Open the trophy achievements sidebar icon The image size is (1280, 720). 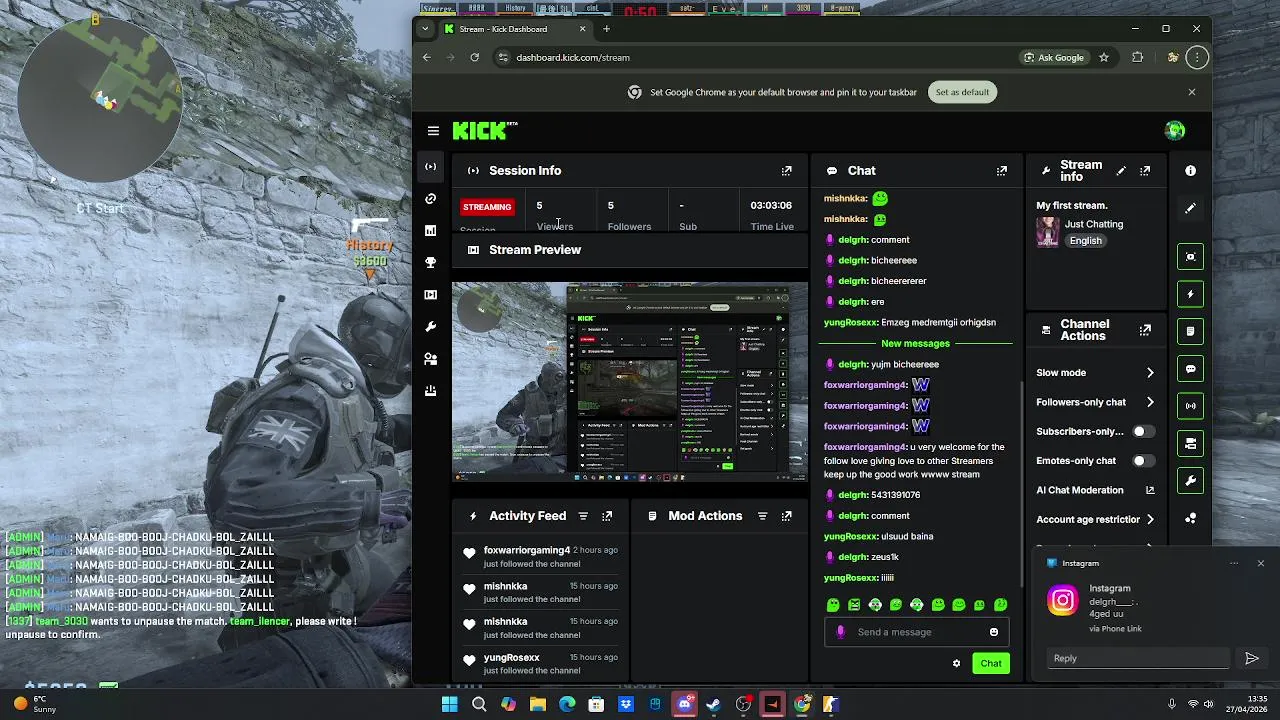[x=431, y=263]
